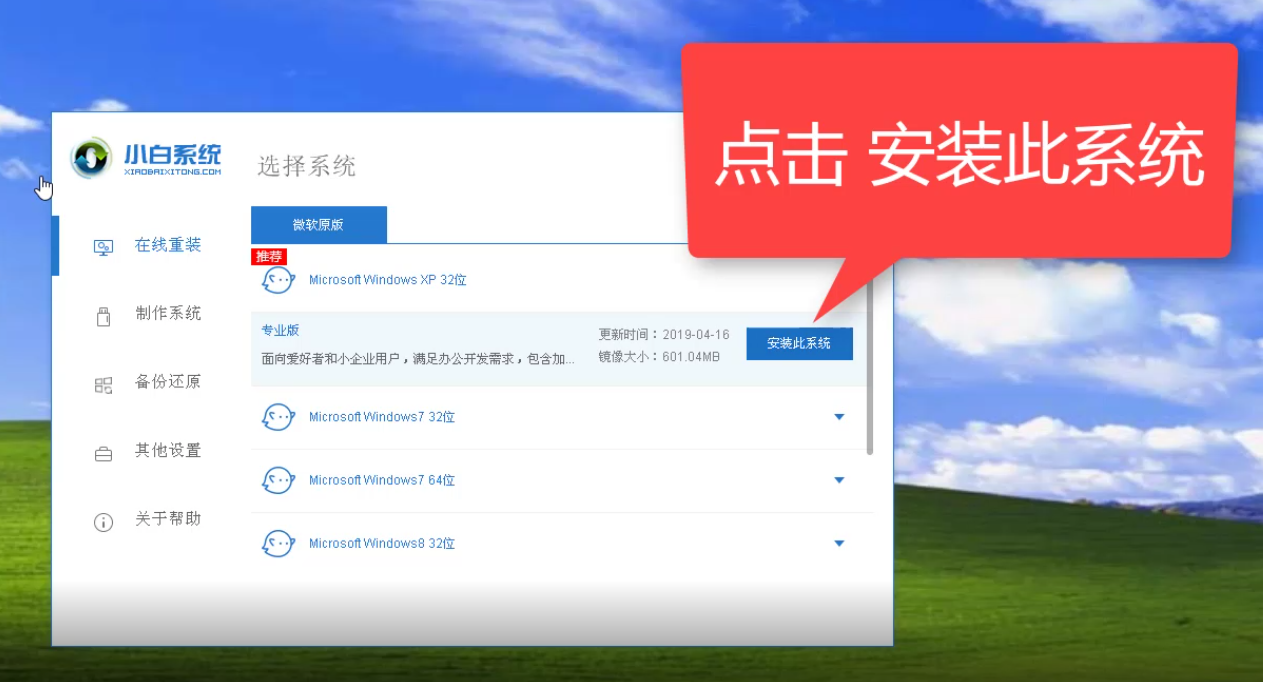The width and height of the screenshot is (1263, 682).
Task: Select 在线重装 from the sidebar menu
Action: (167, 245)
